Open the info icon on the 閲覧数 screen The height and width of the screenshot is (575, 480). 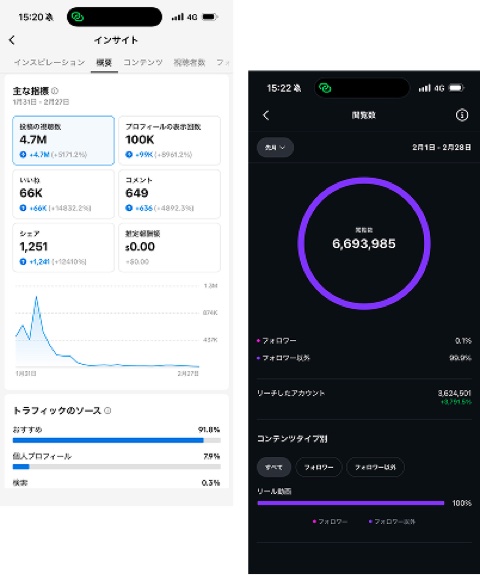tap(462, 115)
